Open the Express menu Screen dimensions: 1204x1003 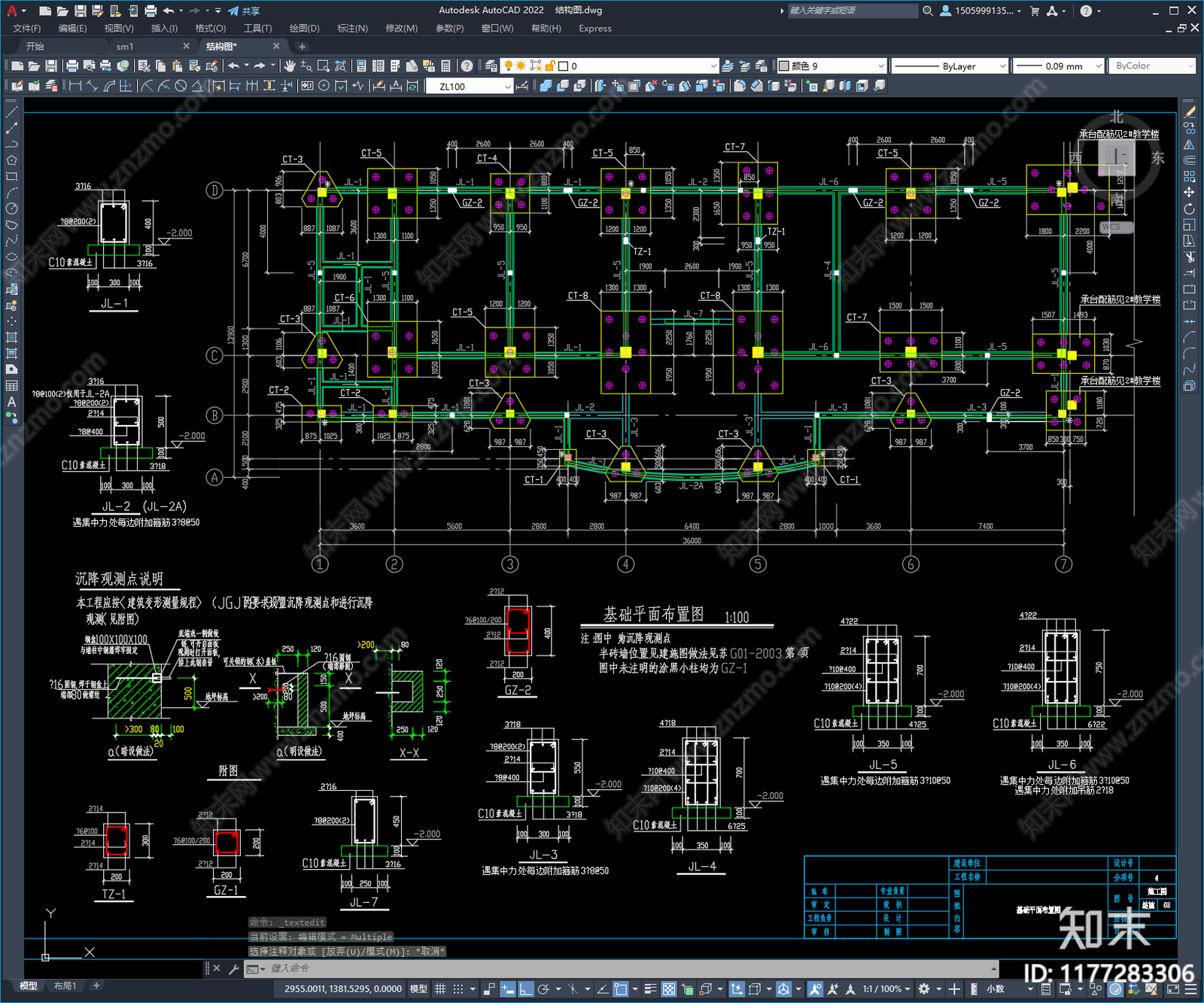[594, 29]
